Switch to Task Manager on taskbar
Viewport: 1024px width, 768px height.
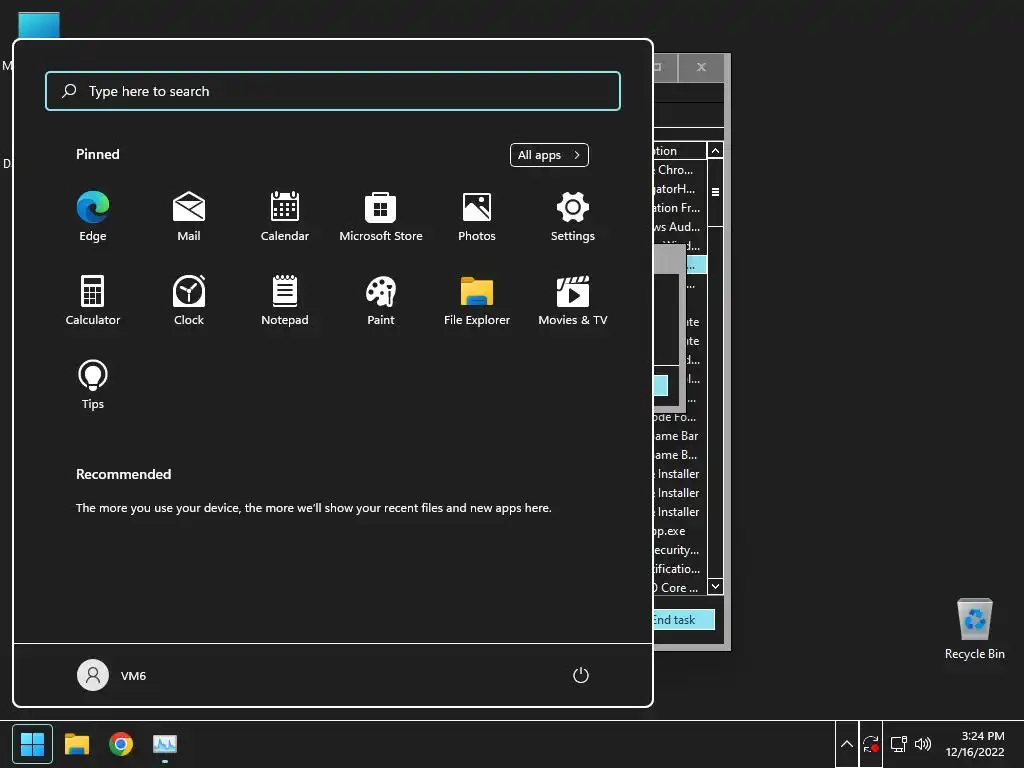point(165,744)
